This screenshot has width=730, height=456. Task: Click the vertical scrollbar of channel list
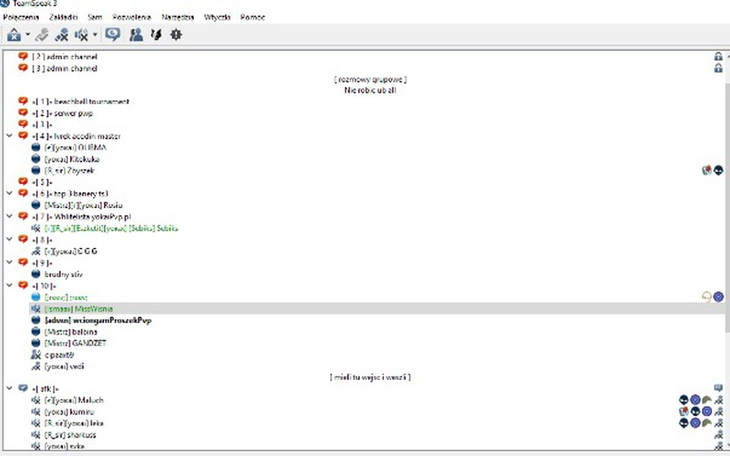coord(725,200)
